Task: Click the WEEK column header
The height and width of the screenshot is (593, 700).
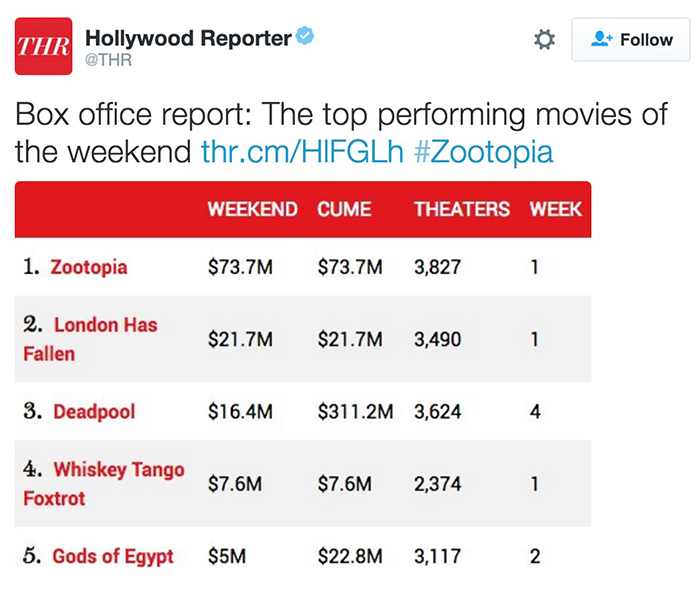Action: click(555, 210)
